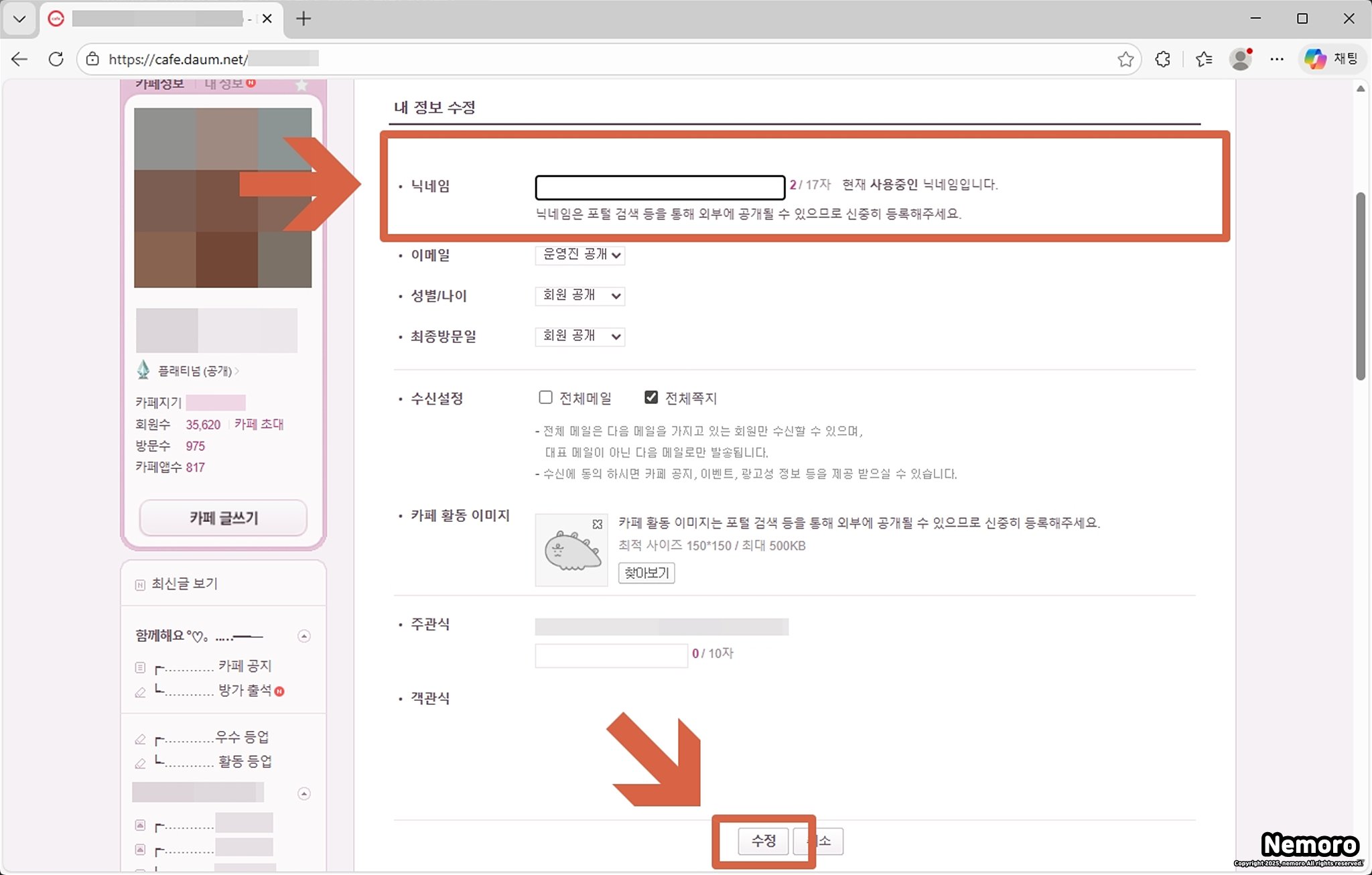Open the 카페 공지 board

[x=245, y=665]
